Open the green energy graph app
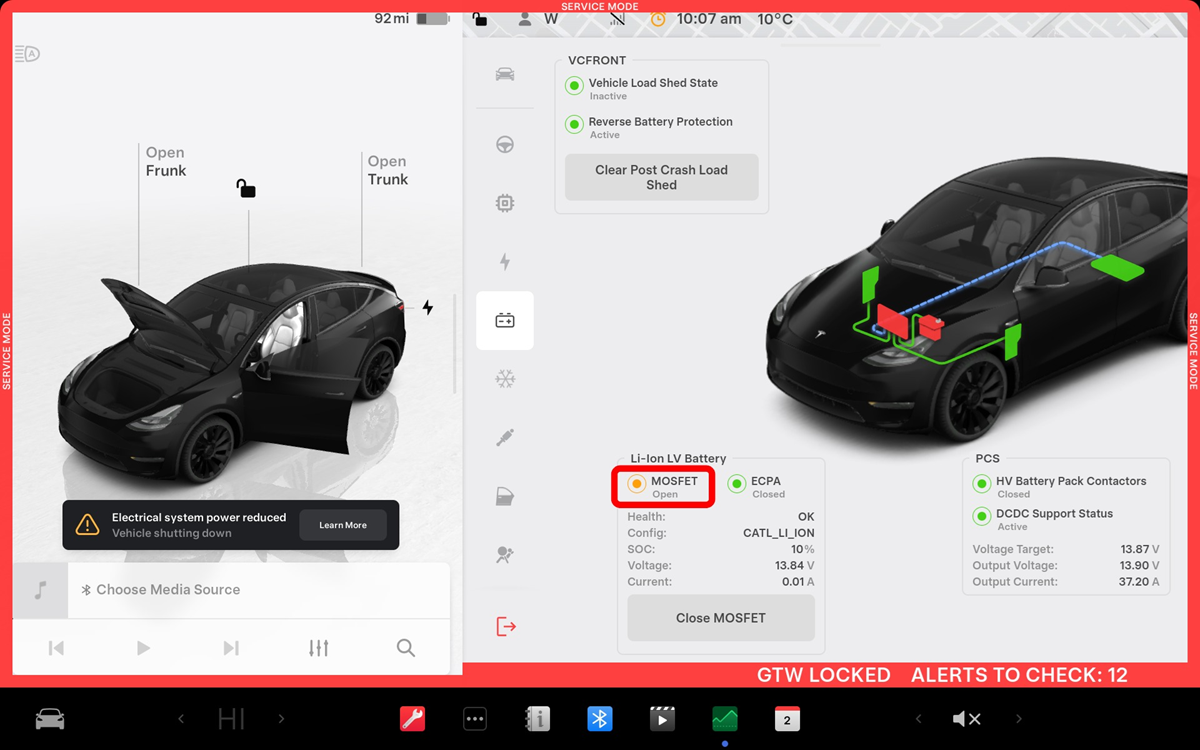Image resolution: width=1200 pixels, height=750 pixels. click(x=724, y=719)
